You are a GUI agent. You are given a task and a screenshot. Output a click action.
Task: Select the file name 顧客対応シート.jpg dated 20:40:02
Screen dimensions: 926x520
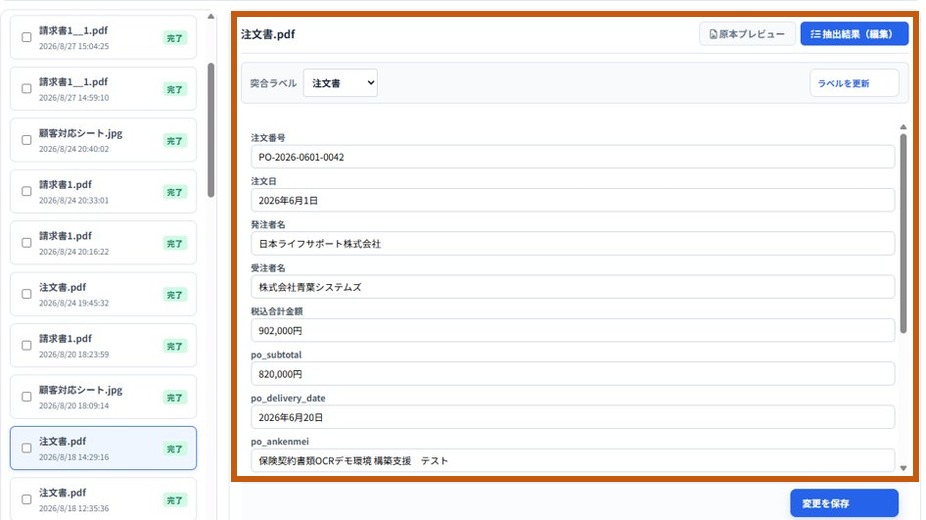click(81, 133)
